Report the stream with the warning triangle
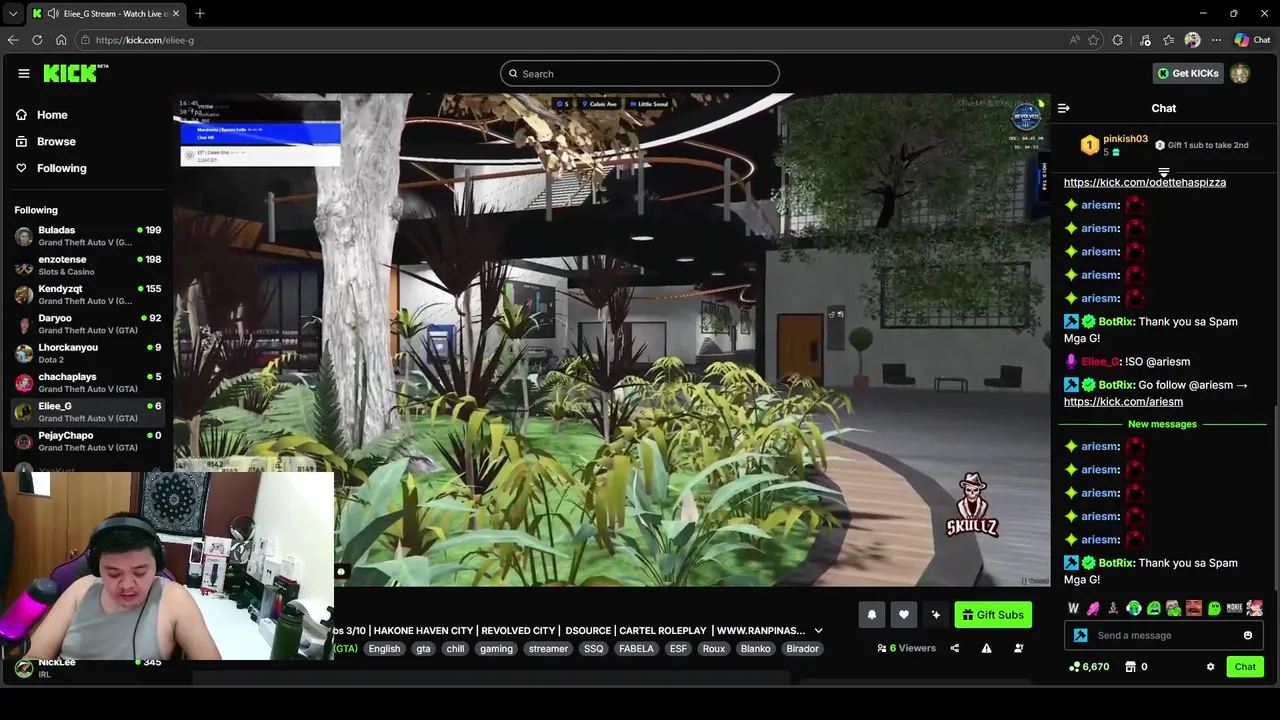 [x=986, y=648]
